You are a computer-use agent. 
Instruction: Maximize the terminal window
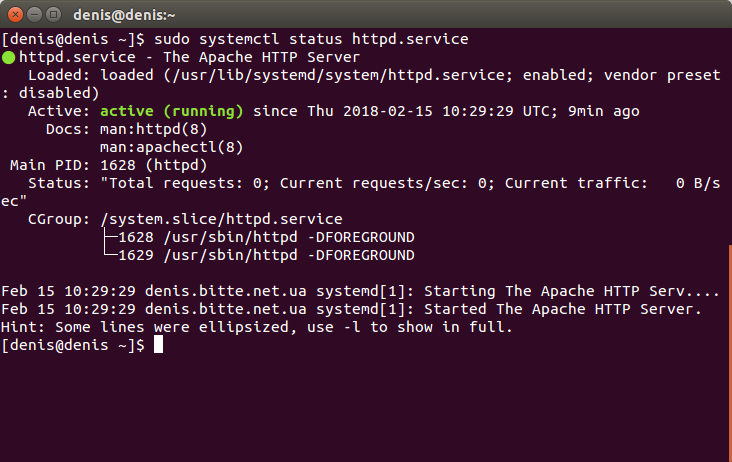click(x=53, y=14)
